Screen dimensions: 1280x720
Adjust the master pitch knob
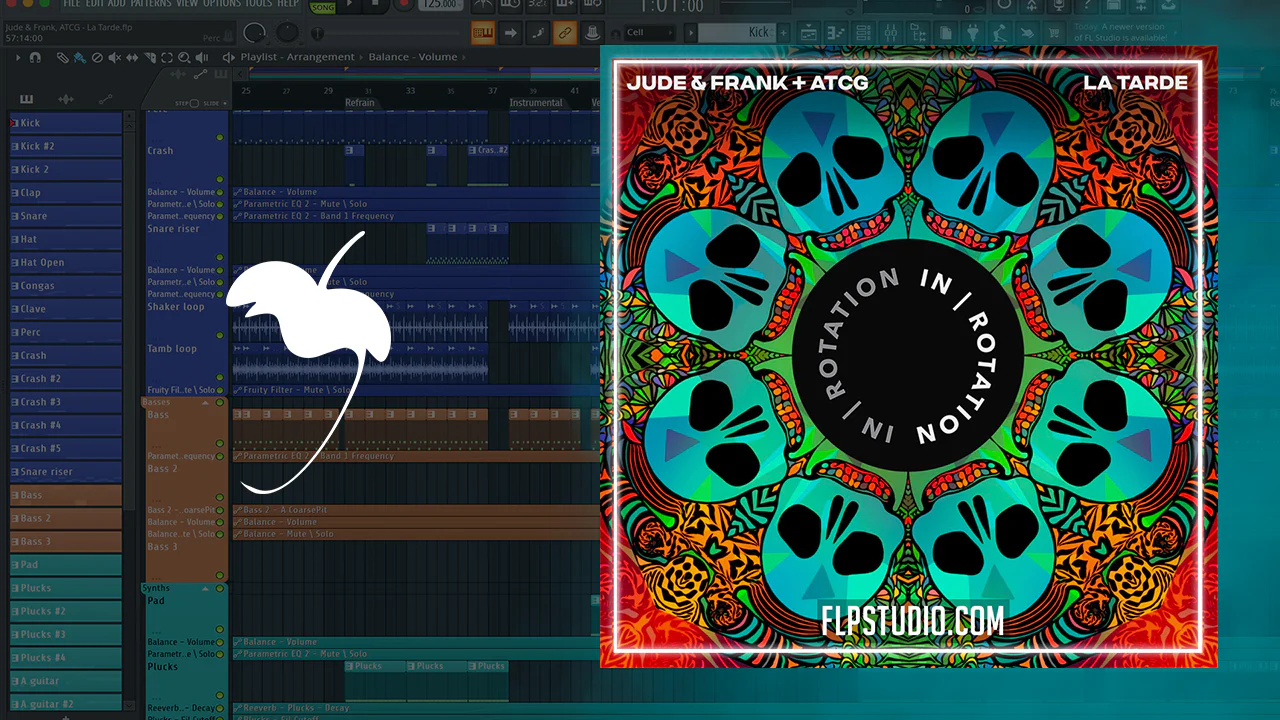point(288,33)
